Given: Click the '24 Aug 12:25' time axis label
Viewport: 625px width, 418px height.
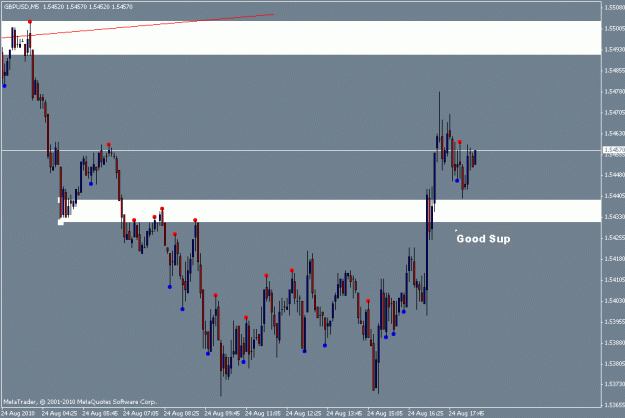Looking at the screenshot, I should 303,413.
